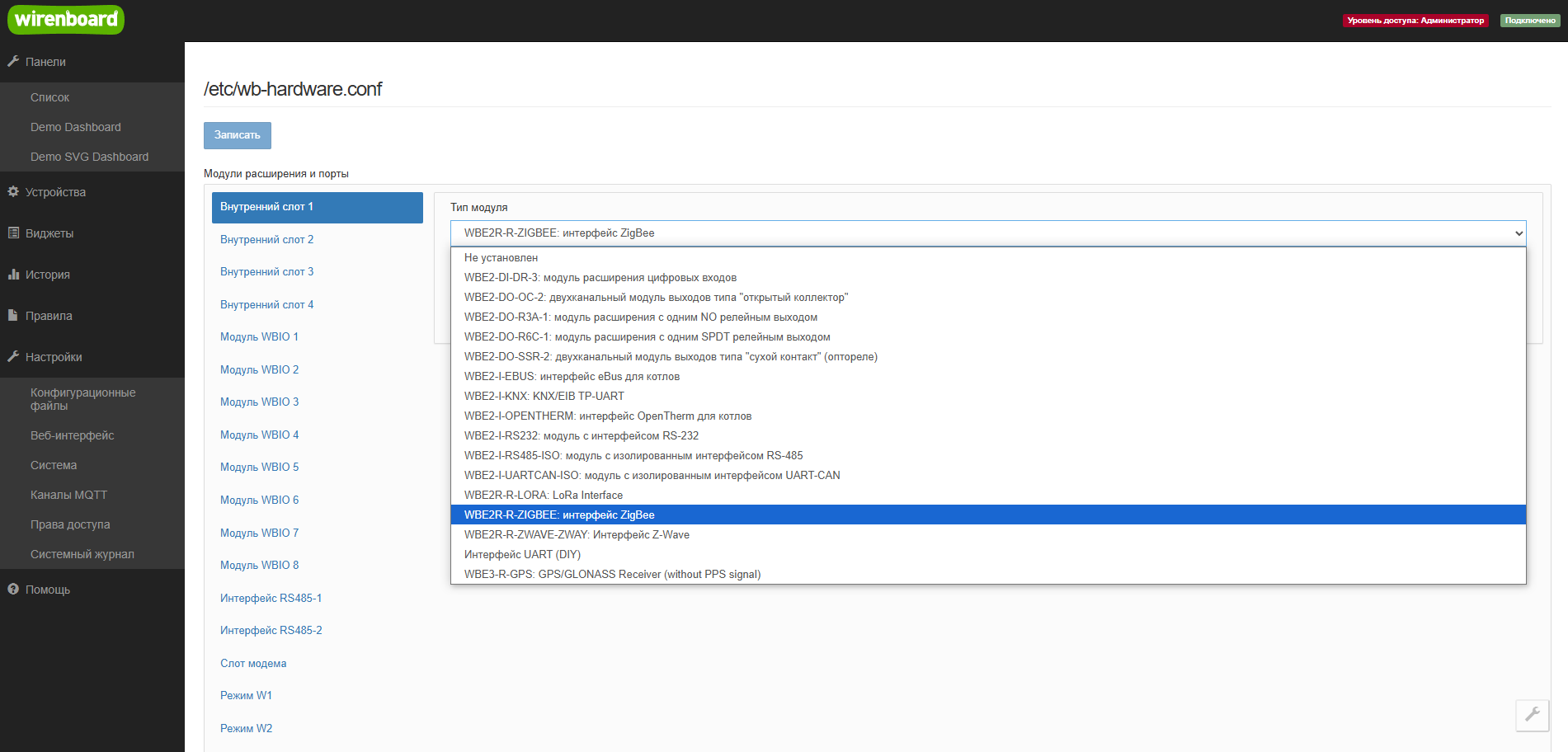Choose WBE2R-R-LORA LoRa Interface option
The image size is (1568, 752).
988,496
